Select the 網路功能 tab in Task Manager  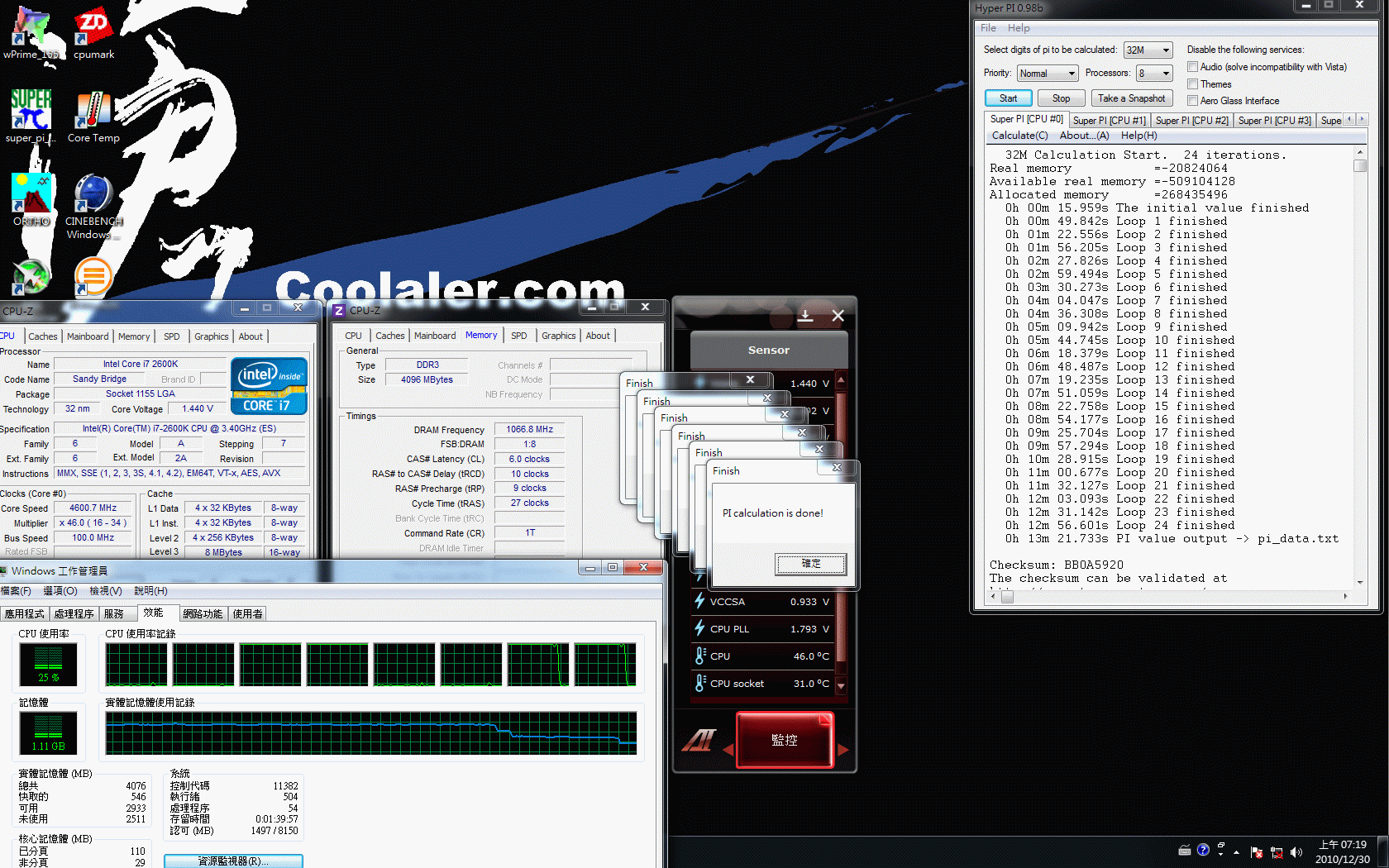pyautogui.click(x=203, y=613)
